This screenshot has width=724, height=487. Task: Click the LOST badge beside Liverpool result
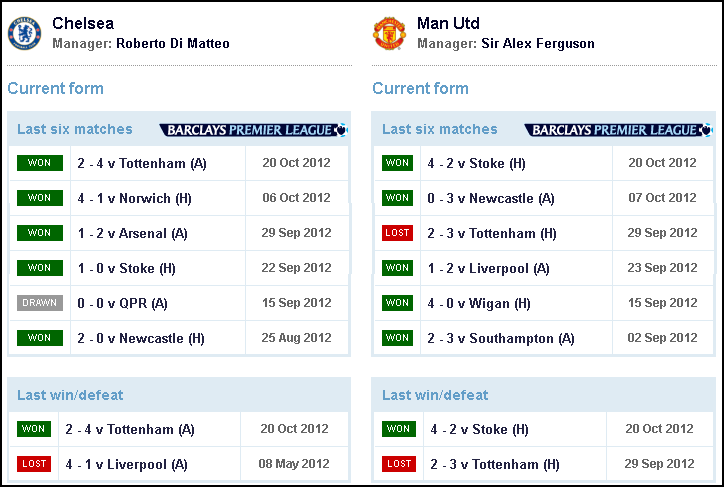coord(34,464)
